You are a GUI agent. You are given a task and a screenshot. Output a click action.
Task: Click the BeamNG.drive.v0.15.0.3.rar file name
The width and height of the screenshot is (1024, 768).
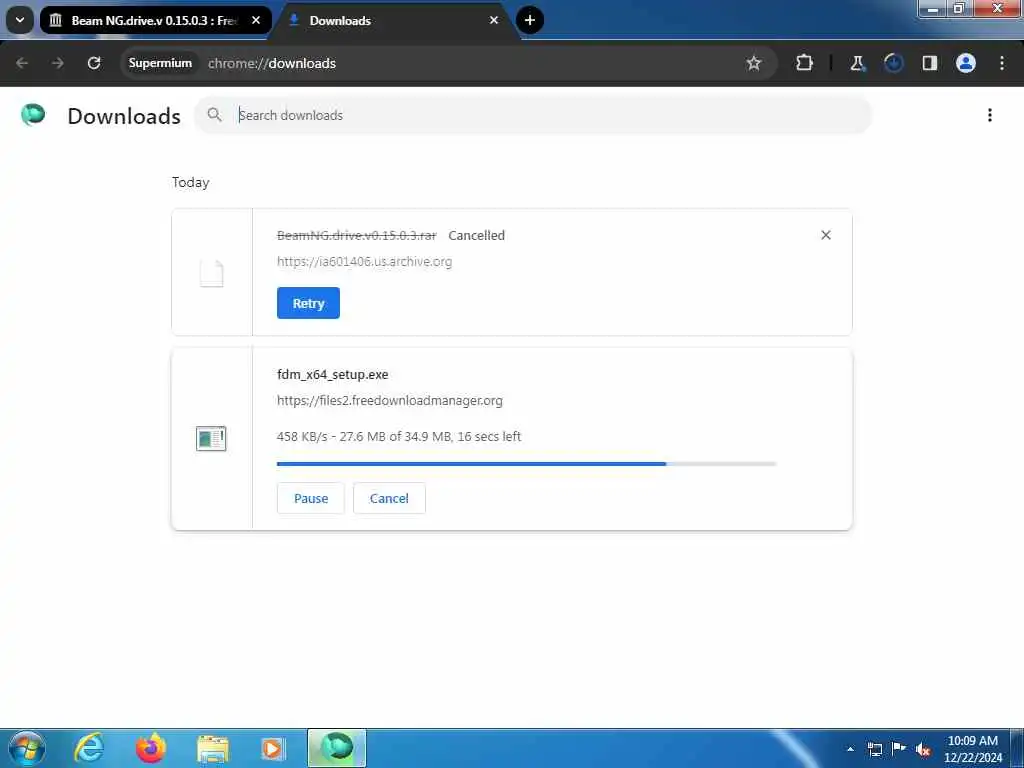(x=357, y=236)
